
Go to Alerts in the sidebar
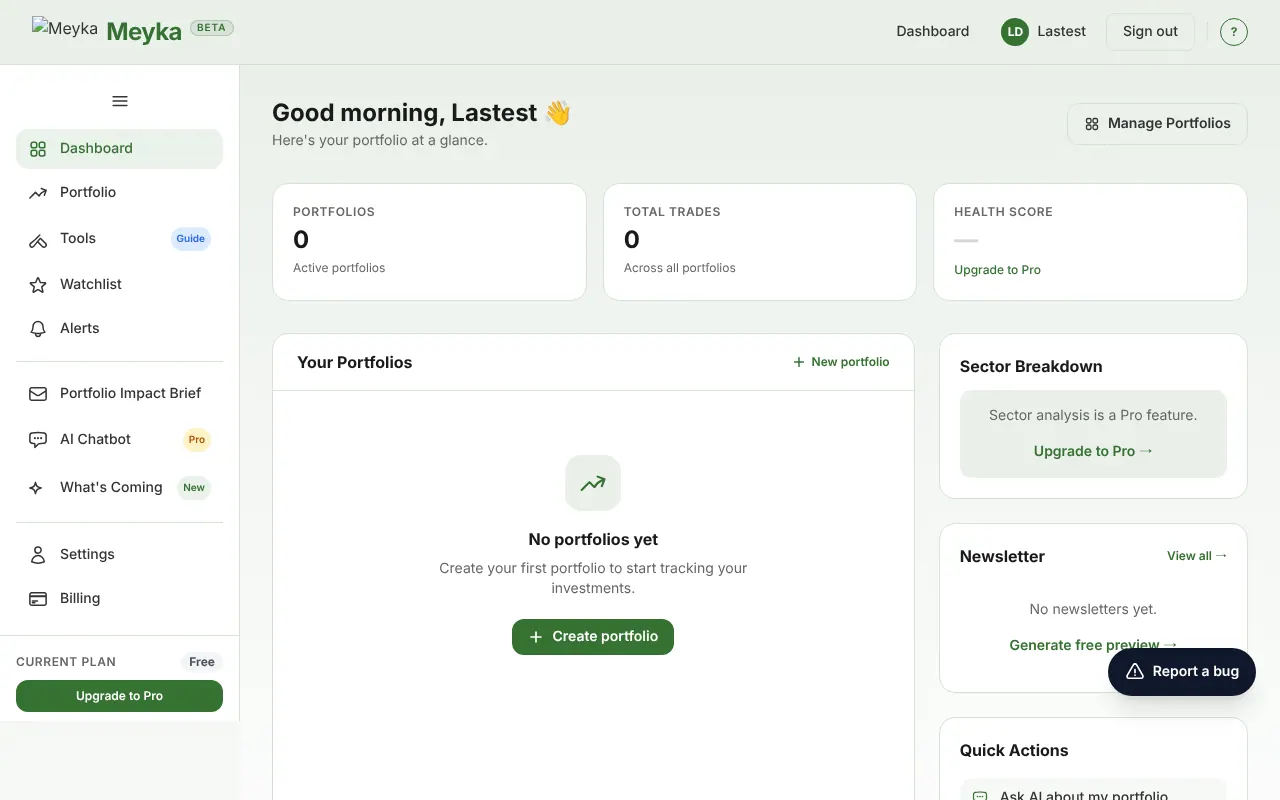pyautogui.click(x=119, y=328)
